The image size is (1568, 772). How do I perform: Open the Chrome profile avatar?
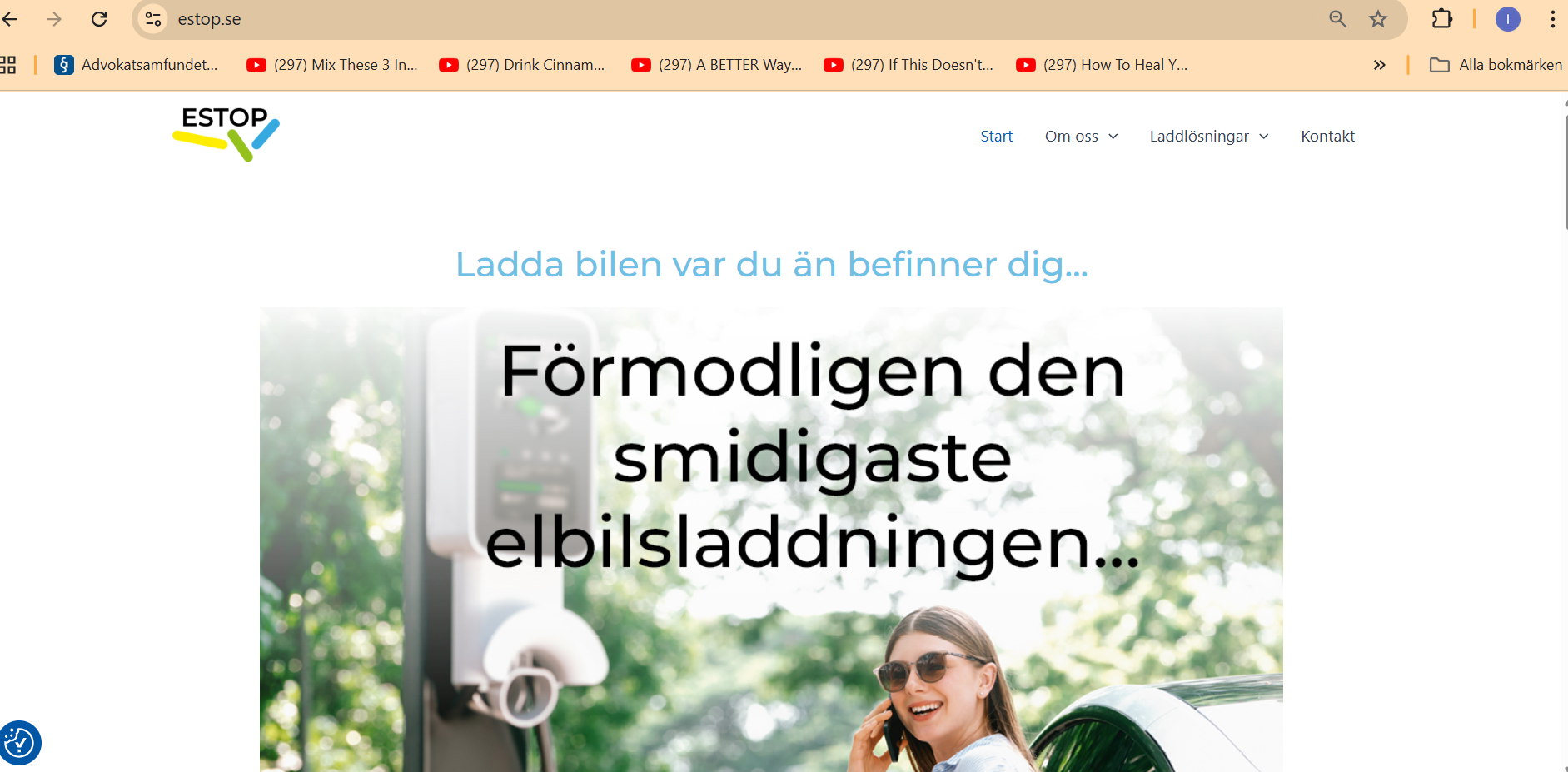pyautogui.click(x=1507, y=19)
